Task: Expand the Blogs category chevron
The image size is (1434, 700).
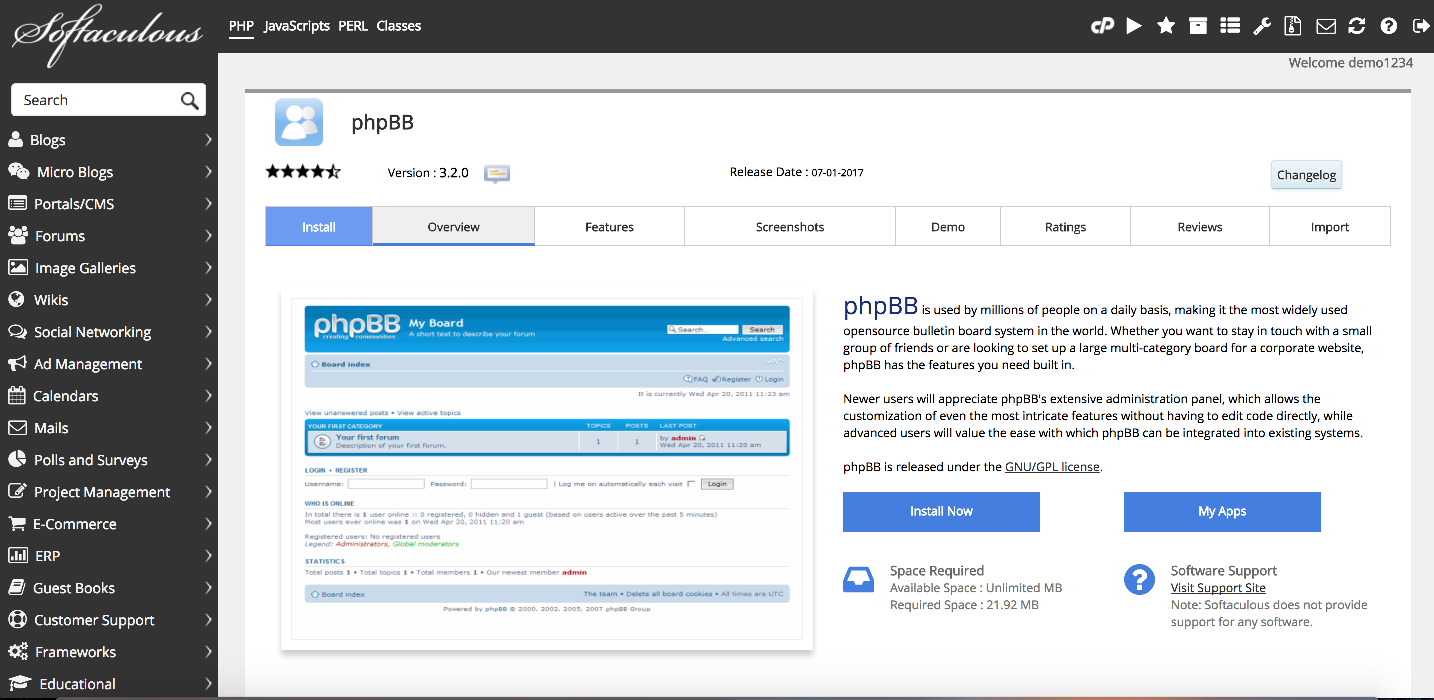Action: (208, 140)
